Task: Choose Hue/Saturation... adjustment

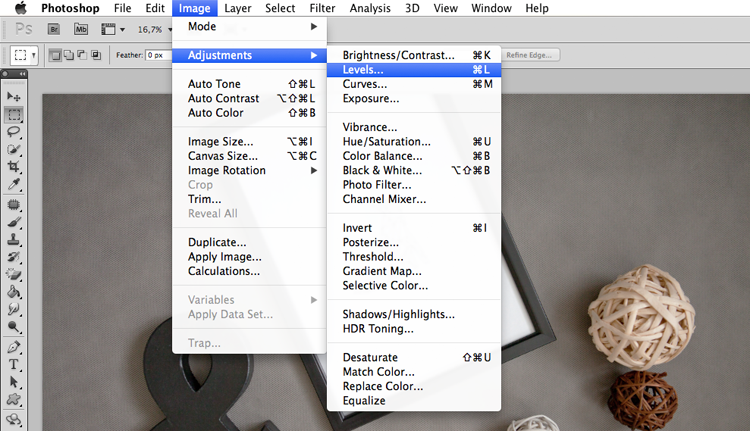Action: pos(414,142)
